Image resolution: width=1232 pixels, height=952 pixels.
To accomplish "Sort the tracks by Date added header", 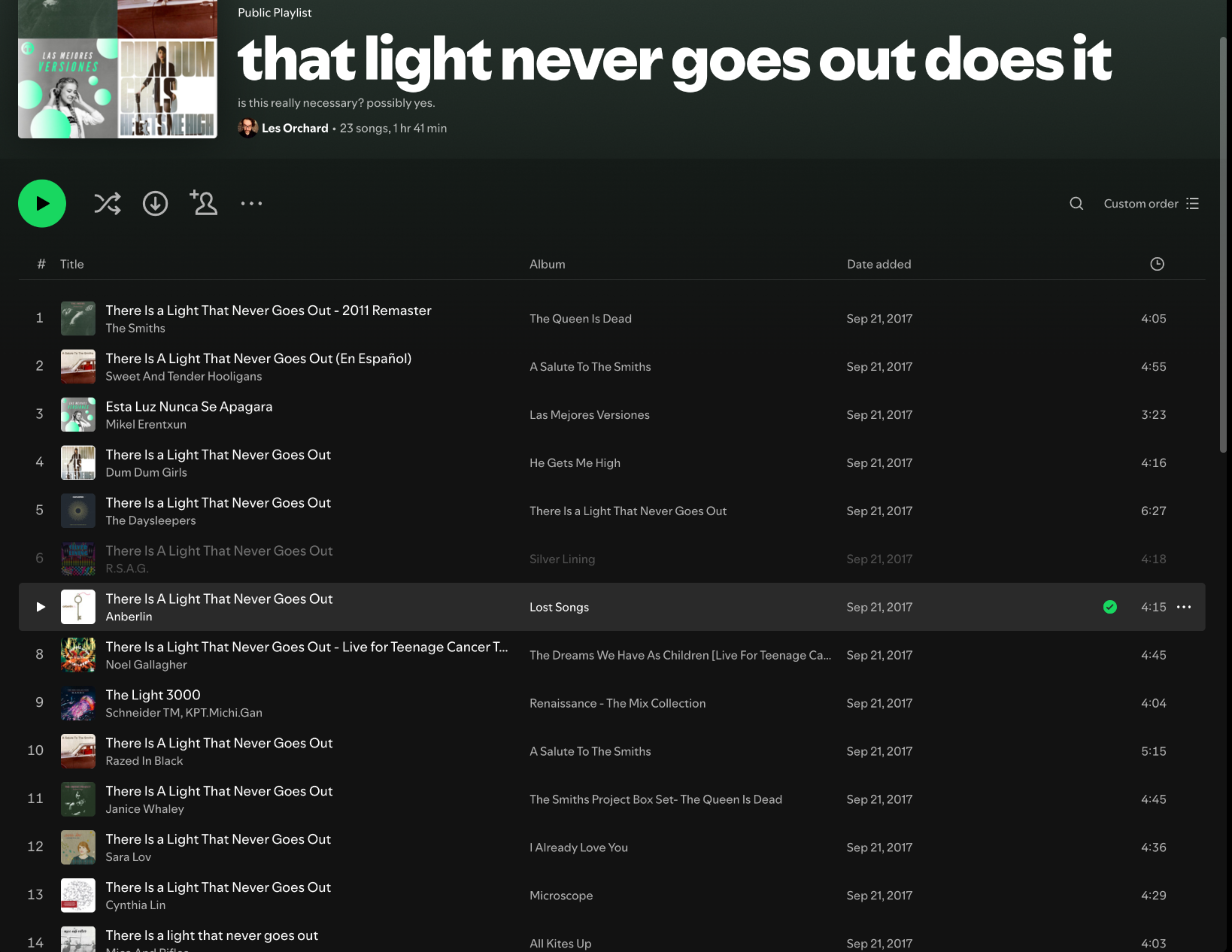I will [879, 264].
